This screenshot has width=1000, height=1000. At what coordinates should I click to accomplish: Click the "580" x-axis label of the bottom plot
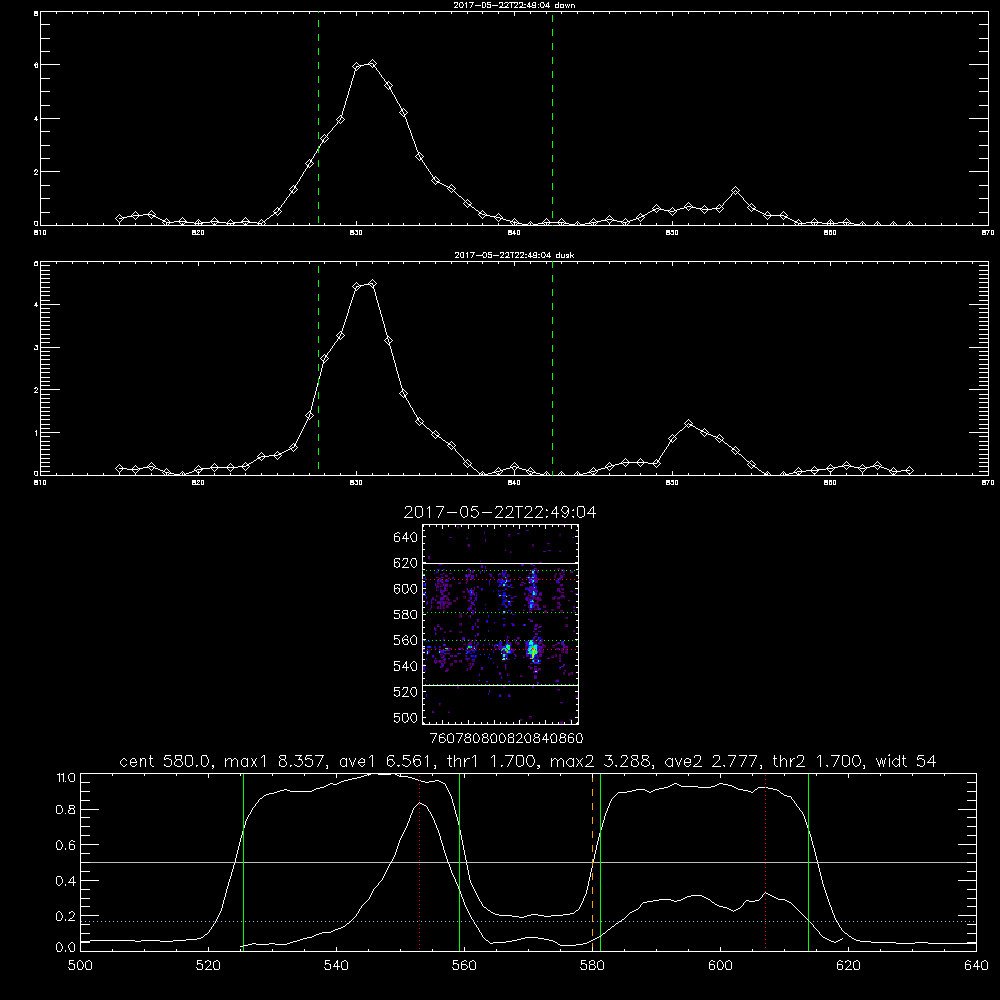pos(592,966)
